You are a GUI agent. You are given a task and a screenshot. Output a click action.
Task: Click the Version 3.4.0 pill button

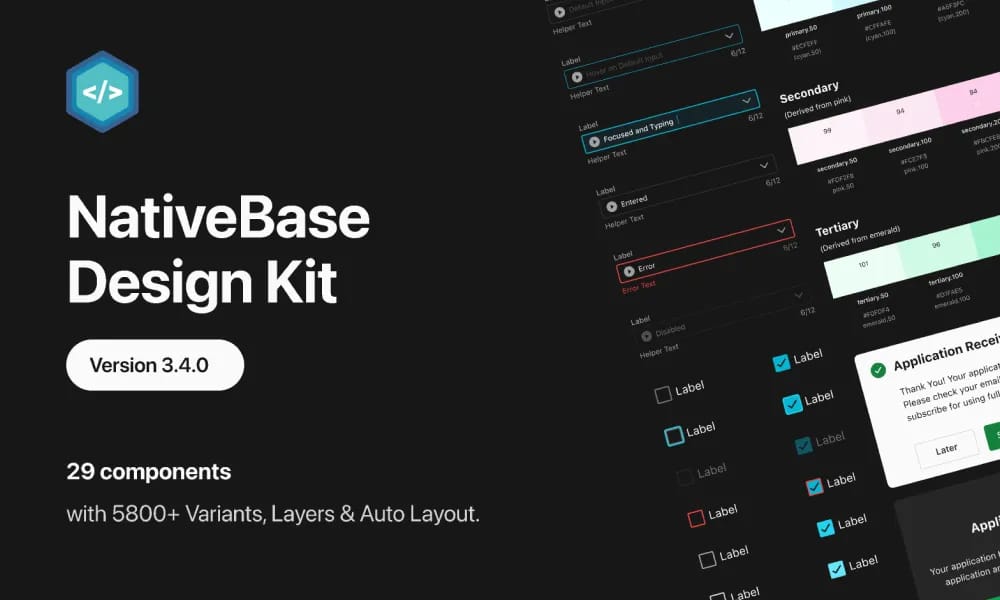coord(155,365)
